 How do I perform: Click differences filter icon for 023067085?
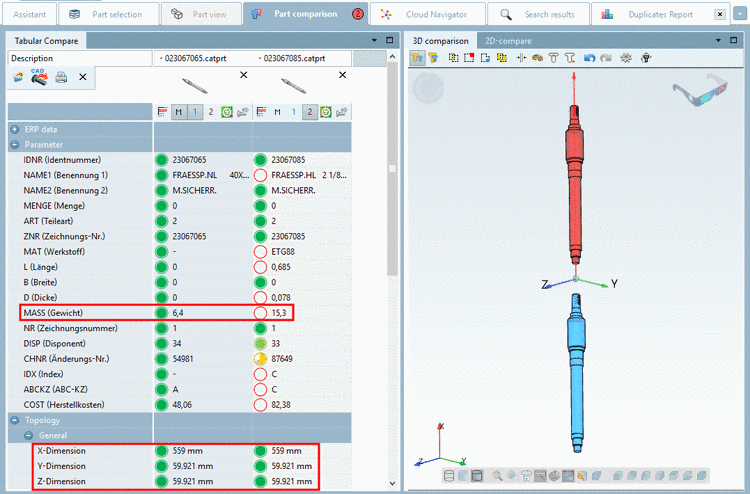click(261, 112)
